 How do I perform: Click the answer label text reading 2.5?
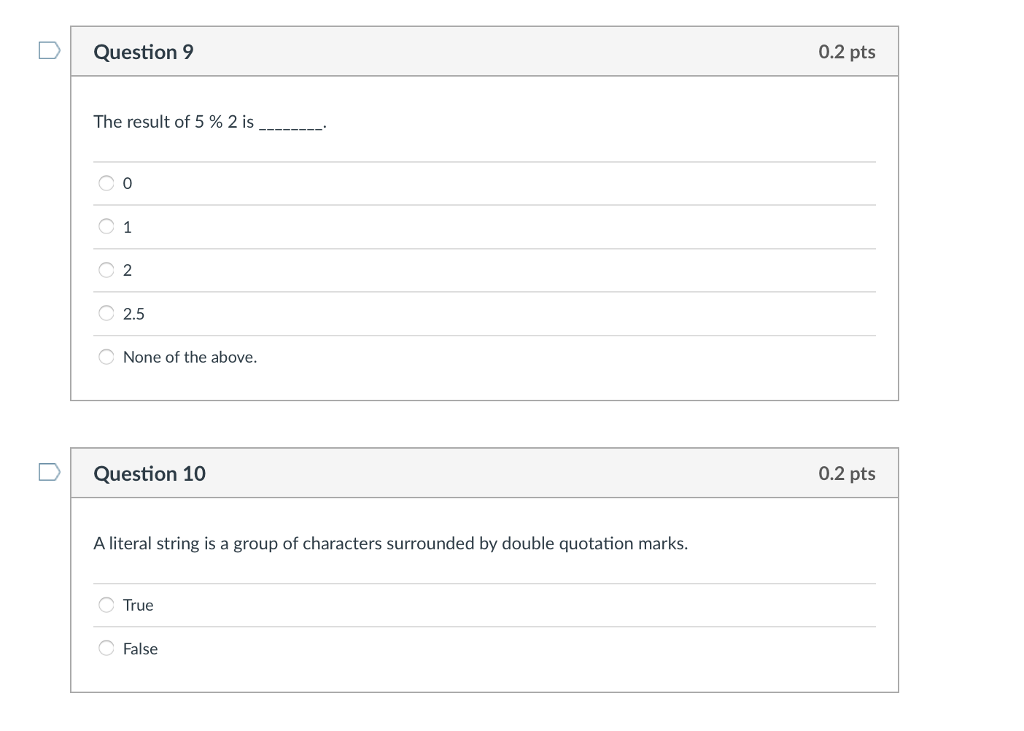click(133, 313)
